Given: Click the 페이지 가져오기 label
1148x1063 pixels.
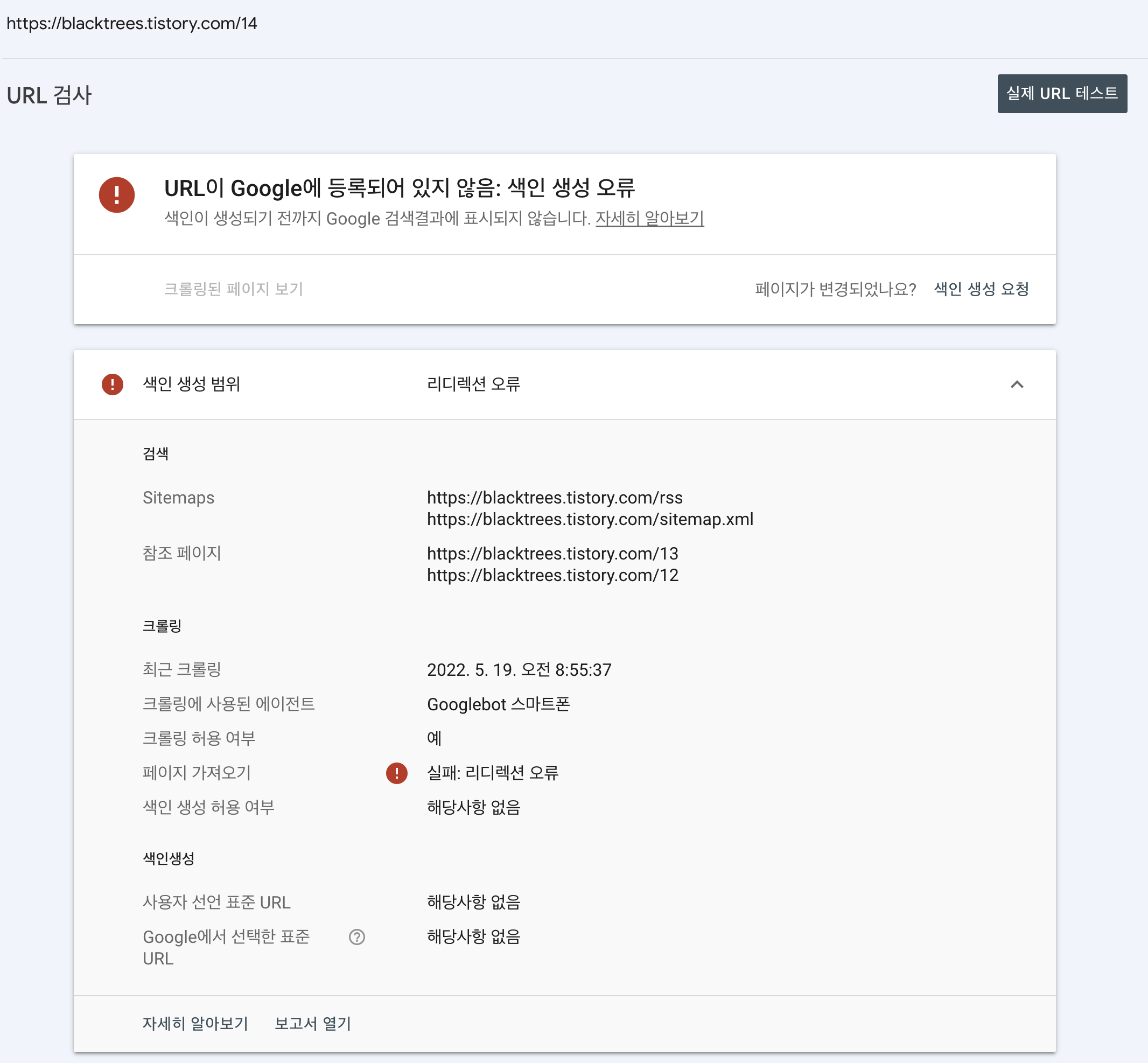Looking at the screenshot, I should coord(197,773).
